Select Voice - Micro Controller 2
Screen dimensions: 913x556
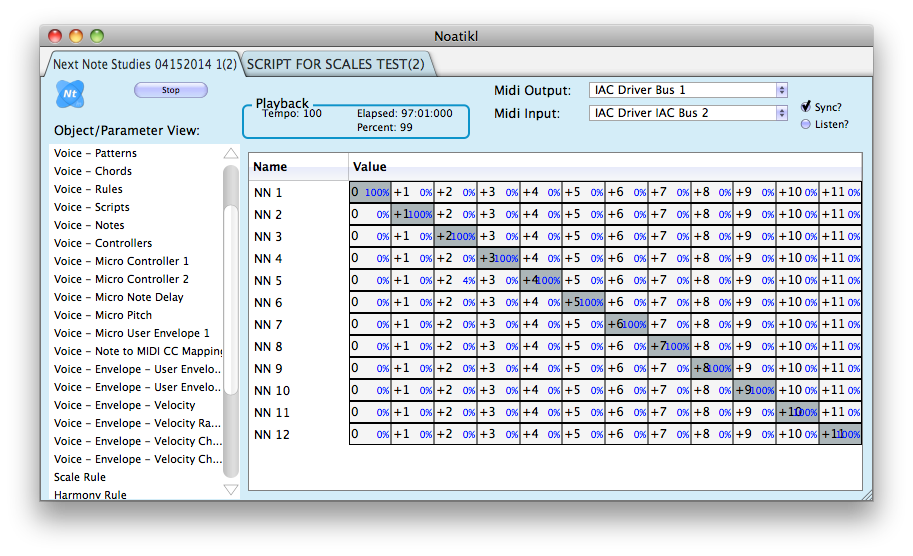pyautogui.click(x=122, y=279)
